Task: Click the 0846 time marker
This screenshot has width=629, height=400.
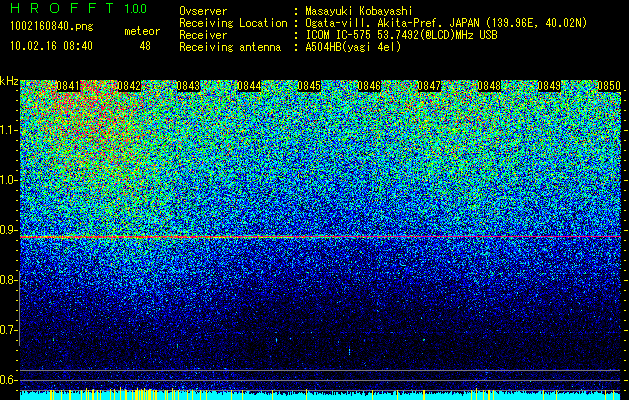Action: [x=369, y=86]
